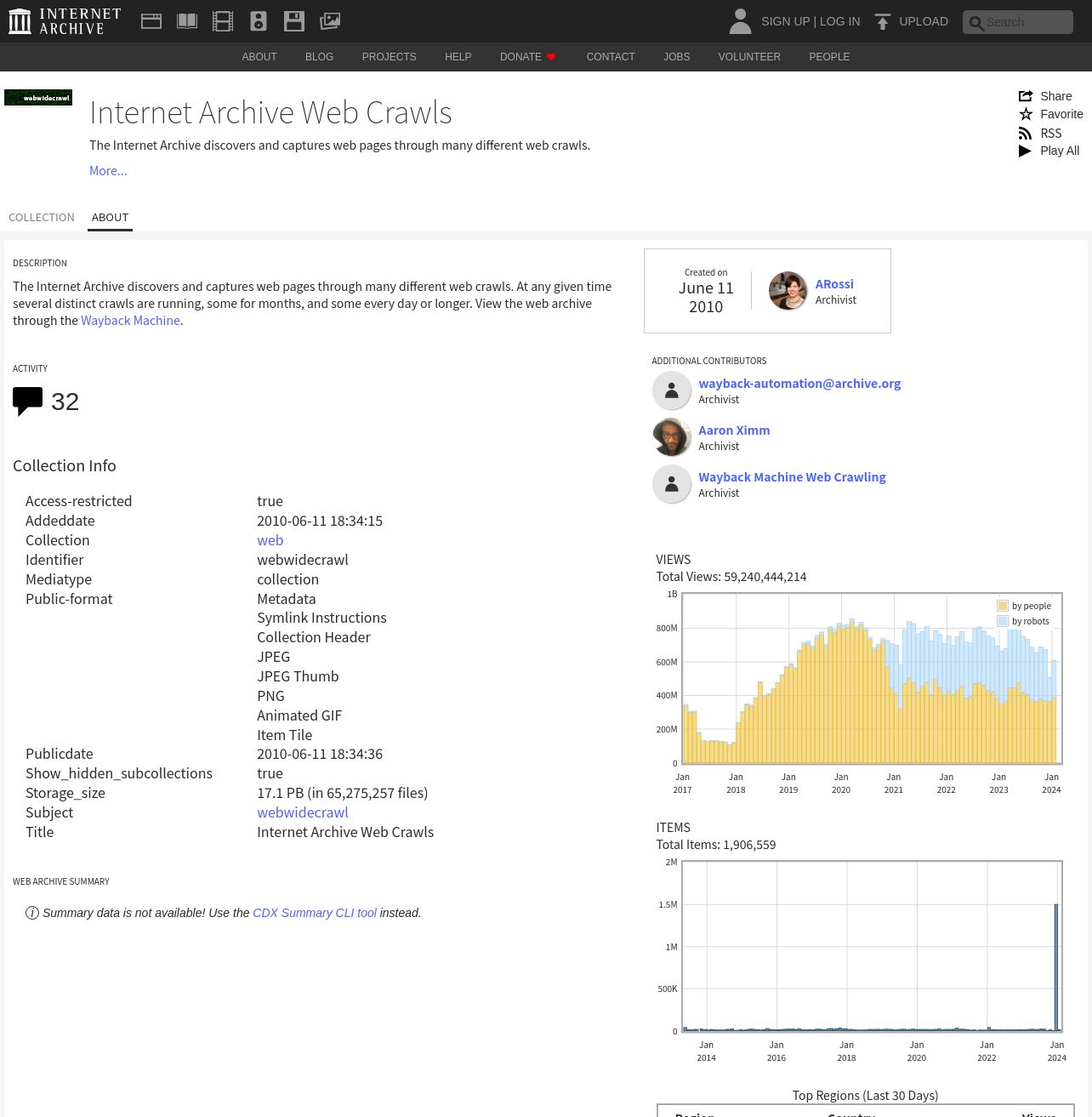Viewport: 1092px width, 1117px height.
Task: Click the summary info icon
Action: 32,913
